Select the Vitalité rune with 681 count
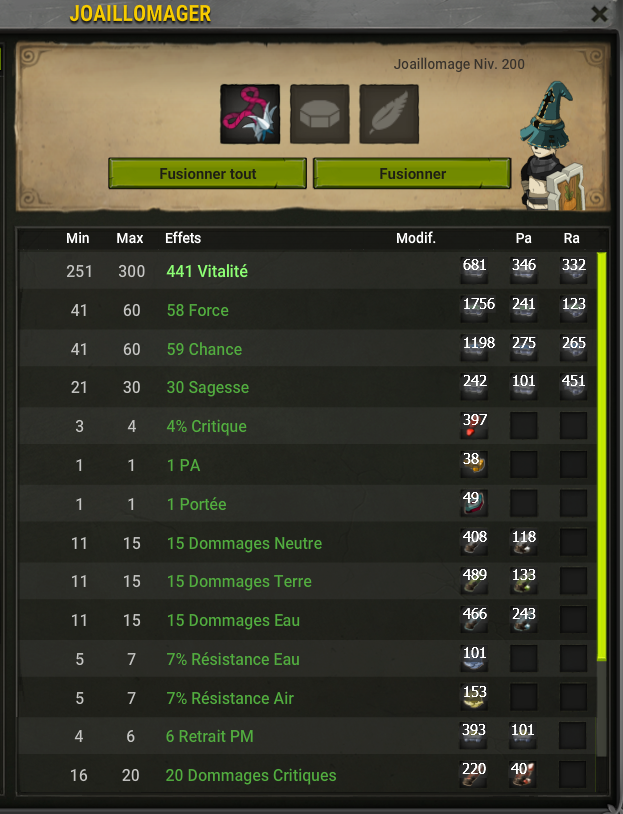 coord(474,270)
